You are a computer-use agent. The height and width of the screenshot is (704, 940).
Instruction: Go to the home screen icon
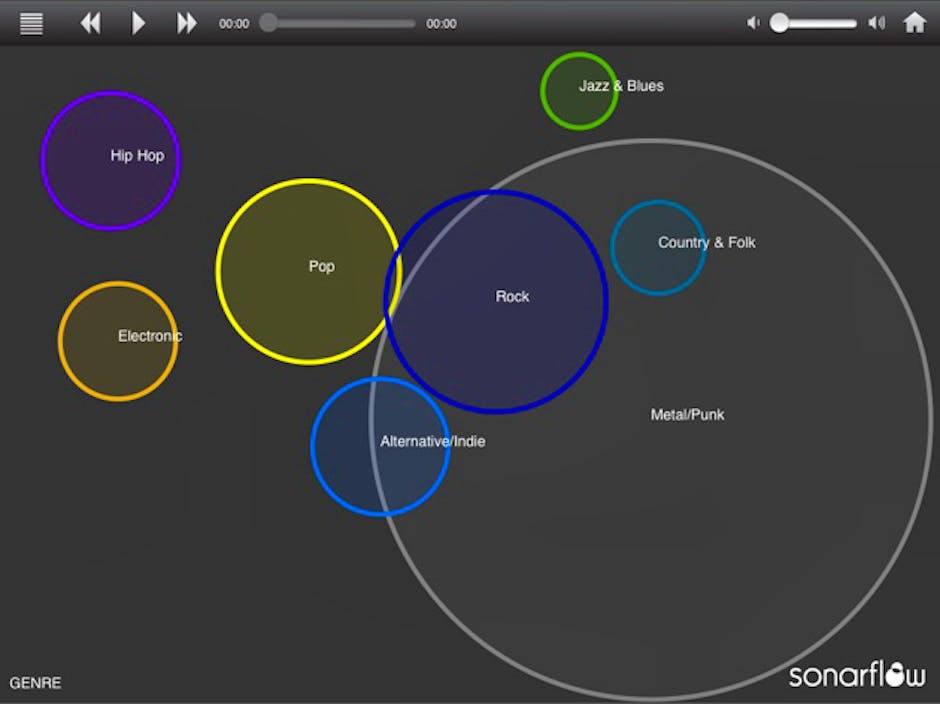(x=914, y=23)
